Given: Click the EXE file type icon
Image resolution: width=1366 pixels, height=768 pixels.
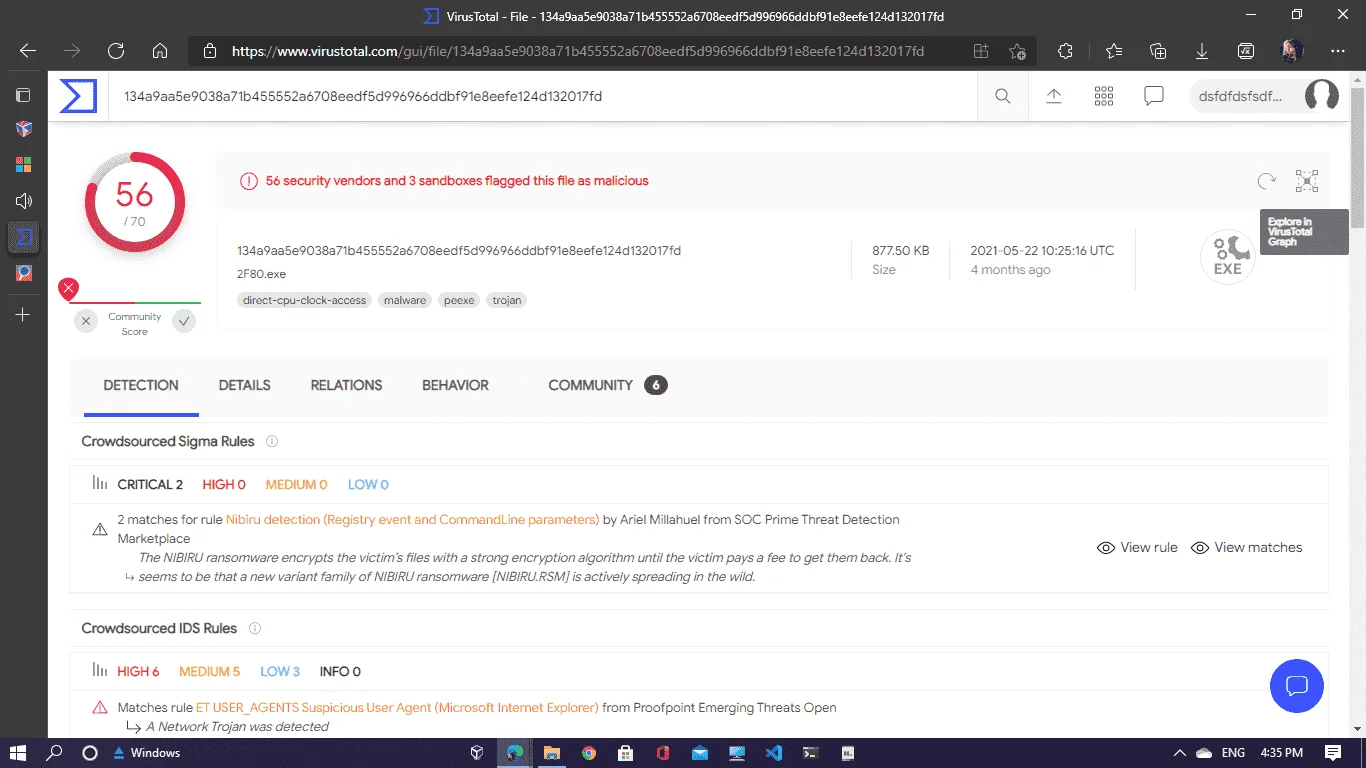Looking at the screenshot, I should click(1228, 257).
